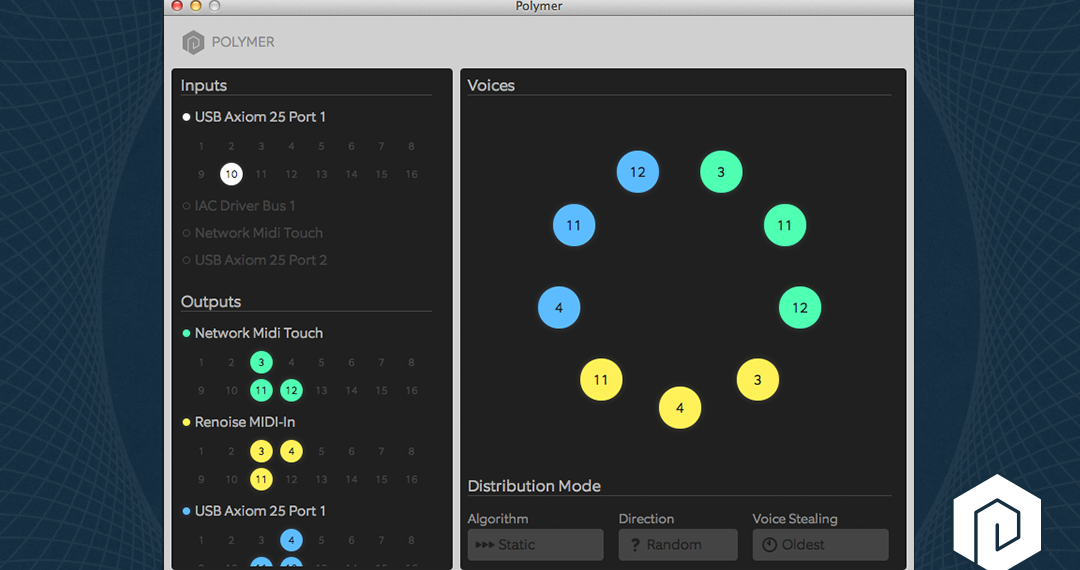The height and width of the screenshot is (570, 1080).
Task: Open the Voice Stealing Oldest dropdown
Action: [820, 545]
